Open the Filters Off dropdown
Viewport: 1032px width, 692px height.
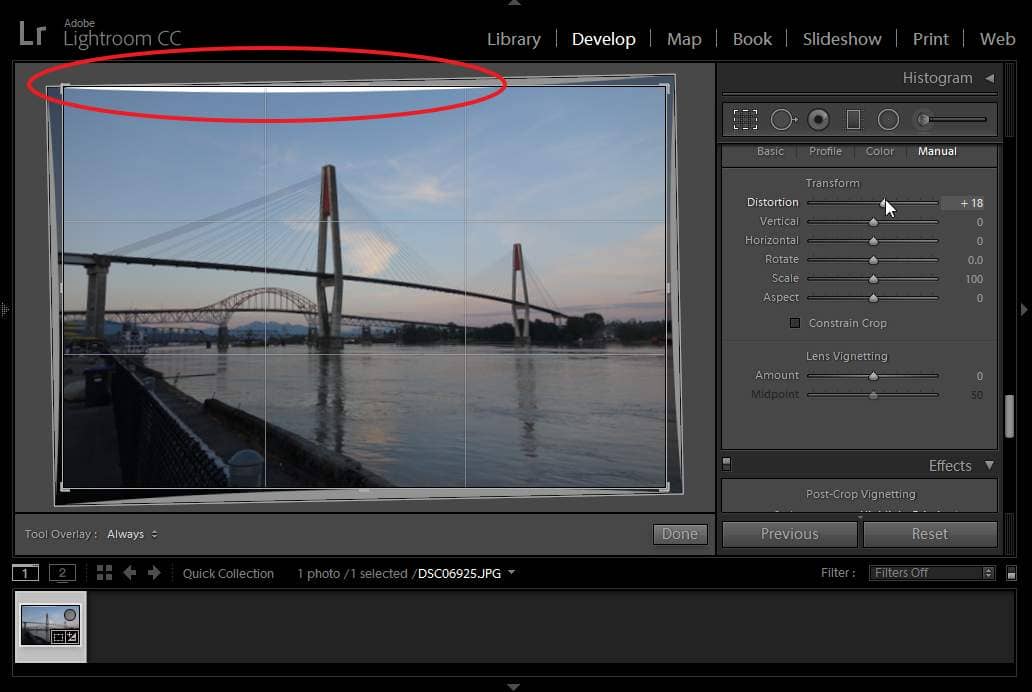click(931, 573)
